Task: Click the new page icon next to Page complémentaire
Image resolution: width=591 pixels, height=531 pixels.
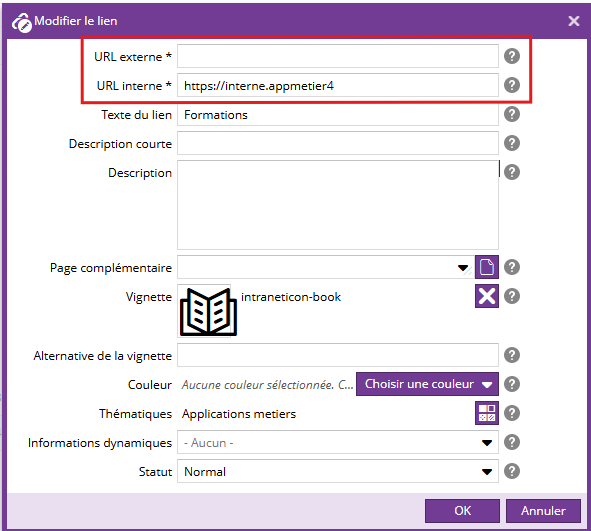Action: pos(487,267)
